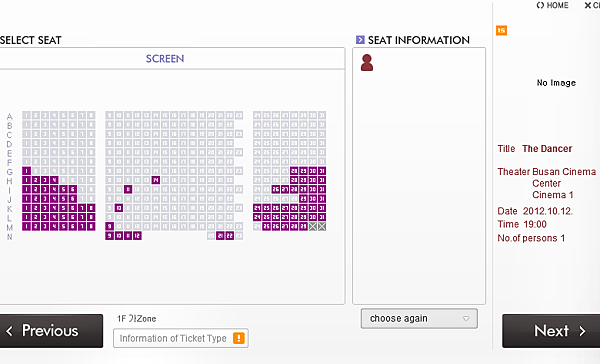Choose seat 1 in row G
Screen dimensions: 600x364
pyautogui.click(x=26, y=171)
